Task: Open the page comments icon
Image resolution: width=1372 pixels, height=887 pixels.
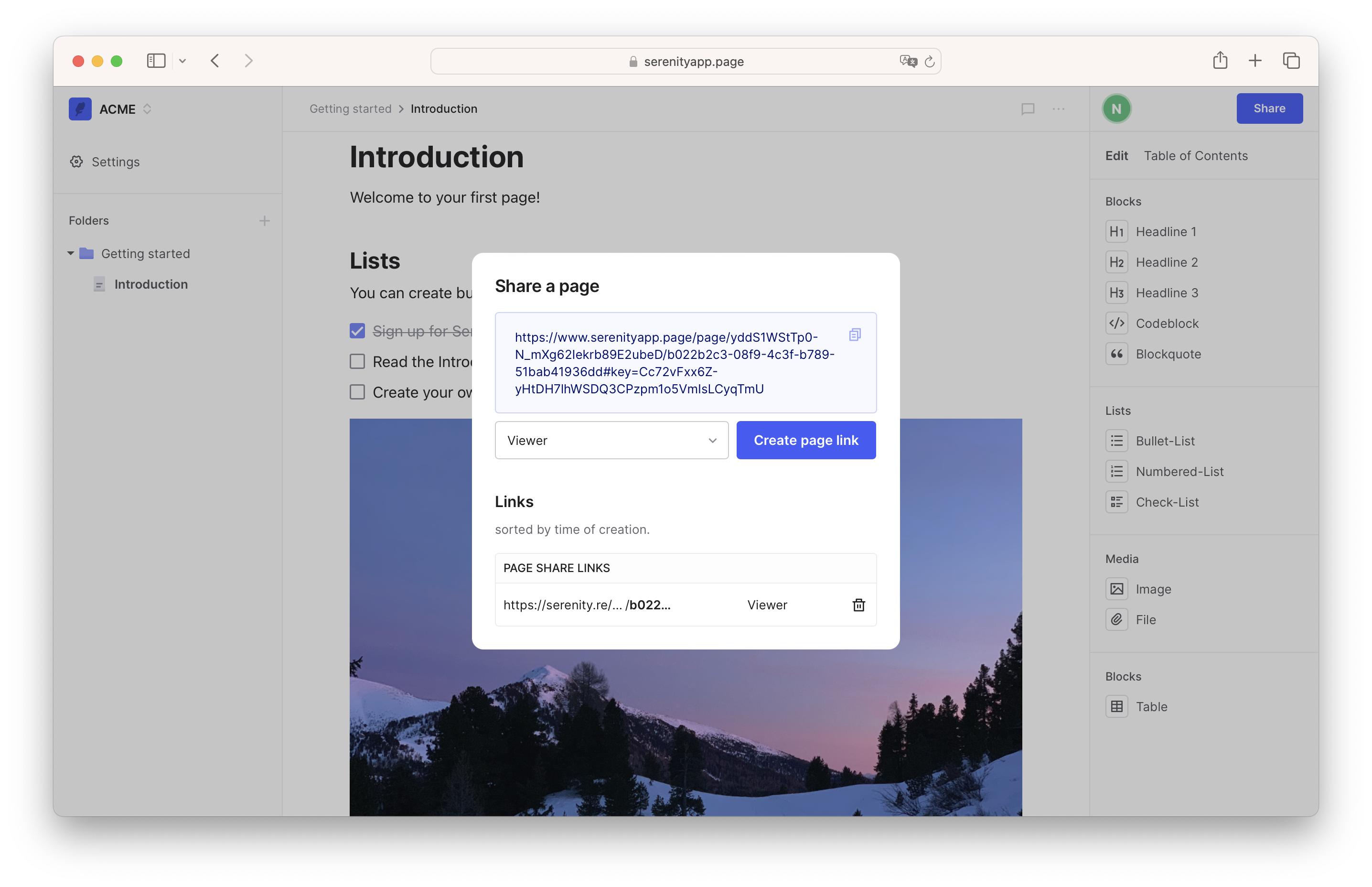Action: tap(1028, 109)
